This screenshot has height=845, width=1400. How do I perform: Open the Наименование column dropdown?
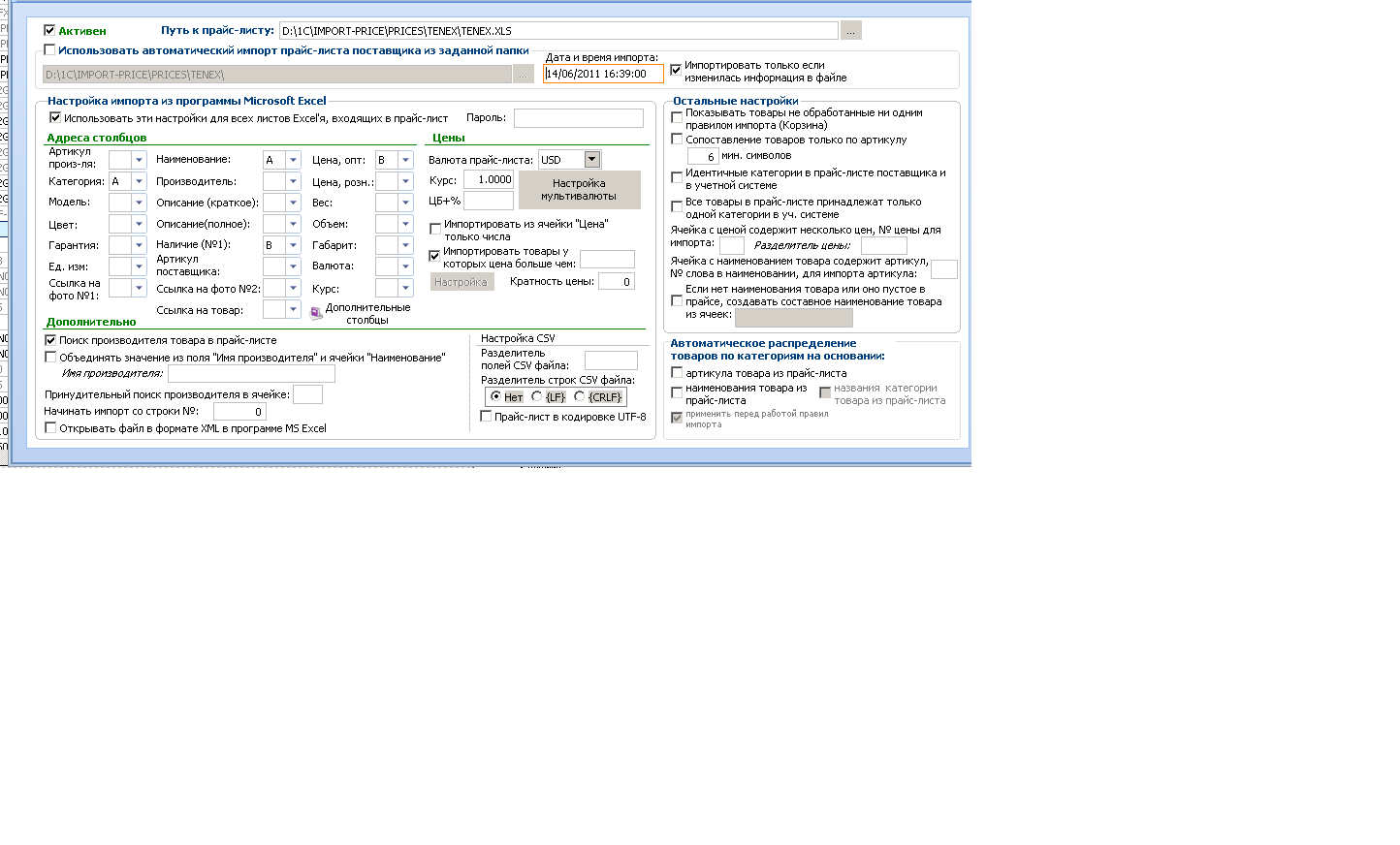(x=293, y=160)
